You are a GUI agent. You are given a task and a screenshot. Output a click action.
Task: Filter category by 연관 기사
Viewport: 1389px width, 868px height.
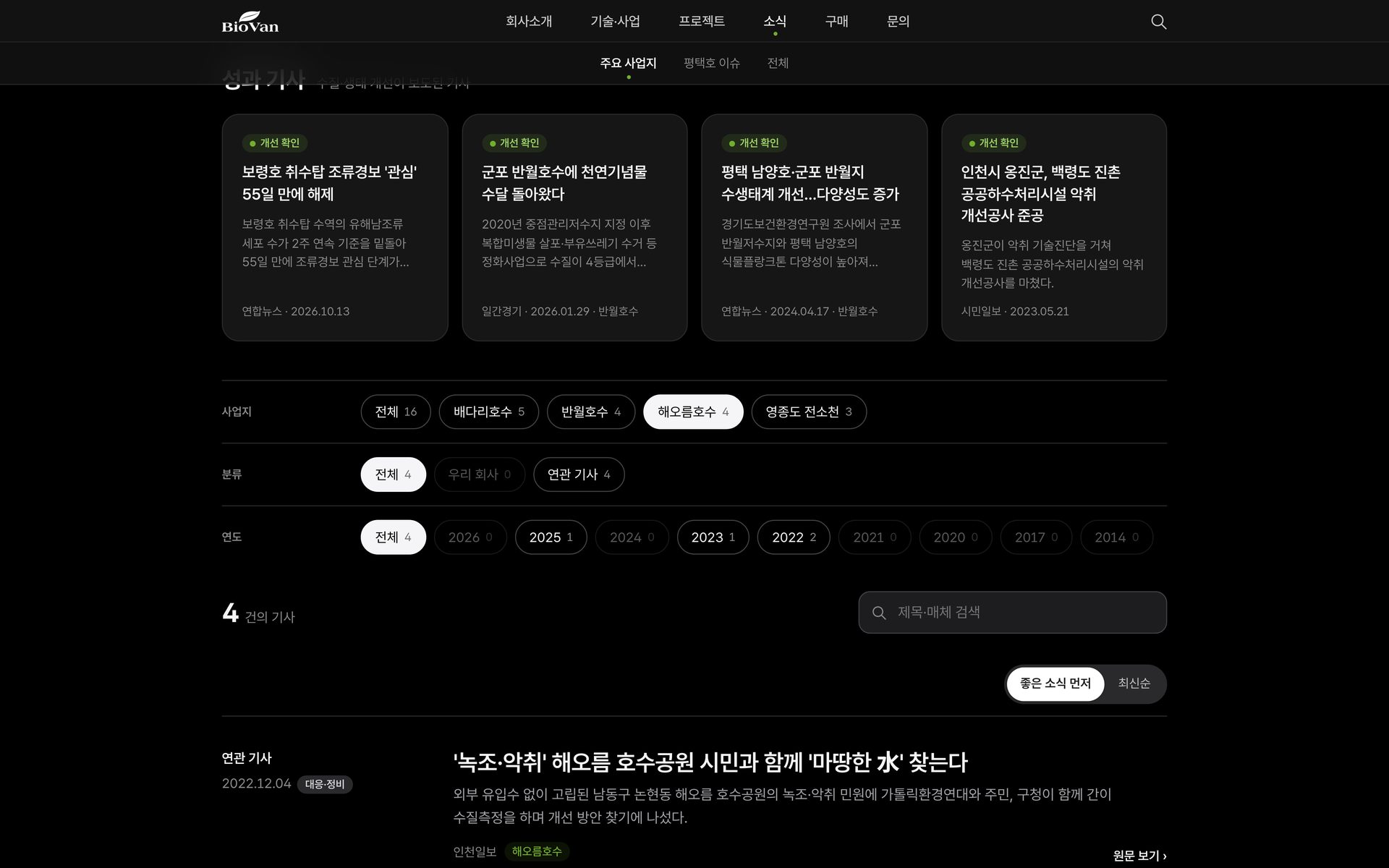(579, 475)
